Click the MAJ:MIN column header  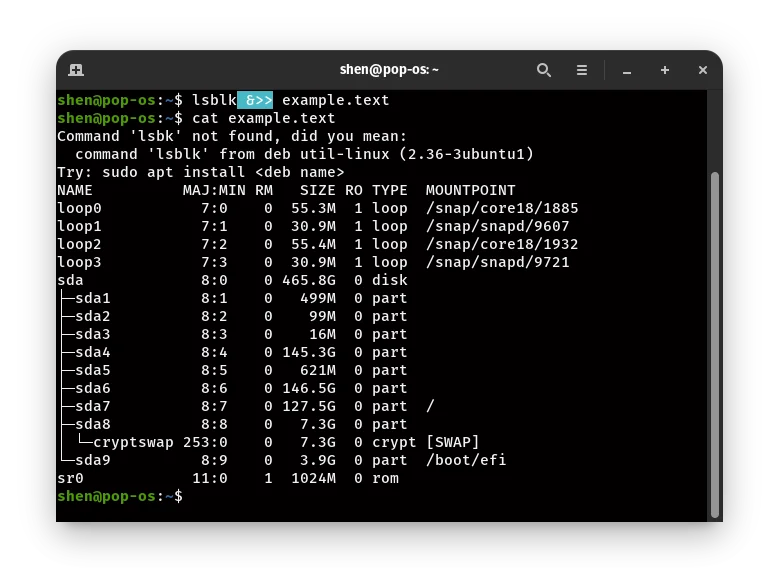click(x=214, y=190)
